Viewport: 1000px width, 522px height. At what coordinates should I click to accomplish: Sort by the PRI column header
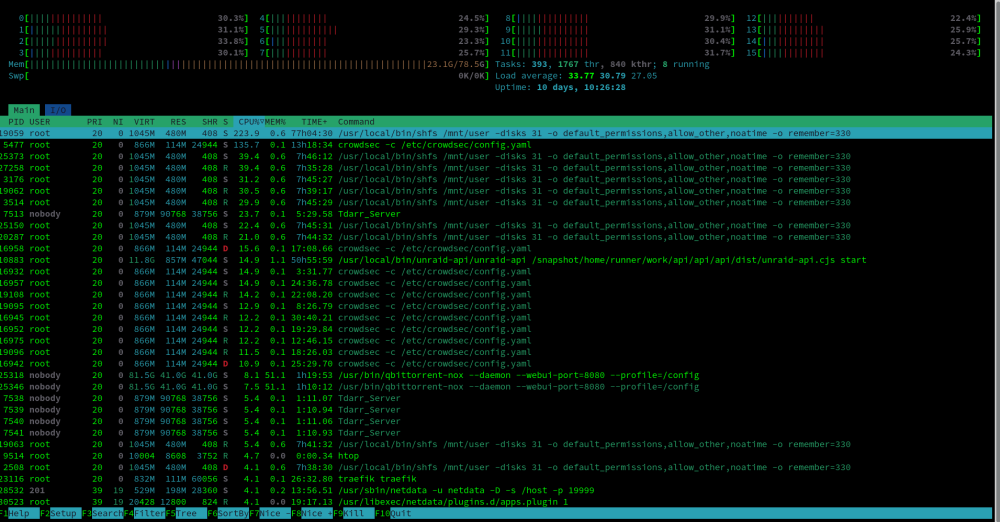pyautogui.click(x=94, y=121)
